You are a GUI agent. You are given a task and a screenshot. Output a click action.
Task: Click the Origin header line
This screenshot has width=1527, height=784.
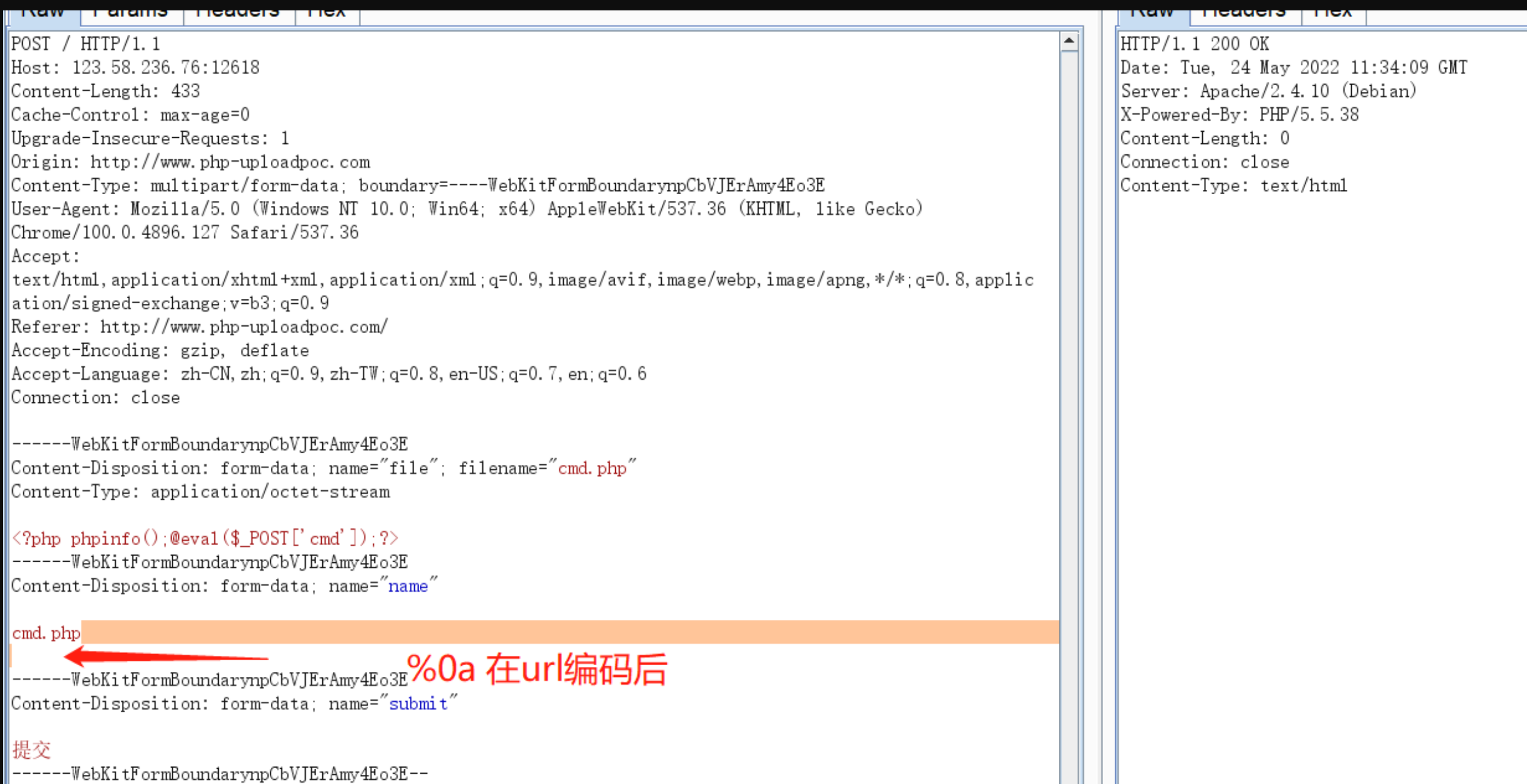click(191, 162)
